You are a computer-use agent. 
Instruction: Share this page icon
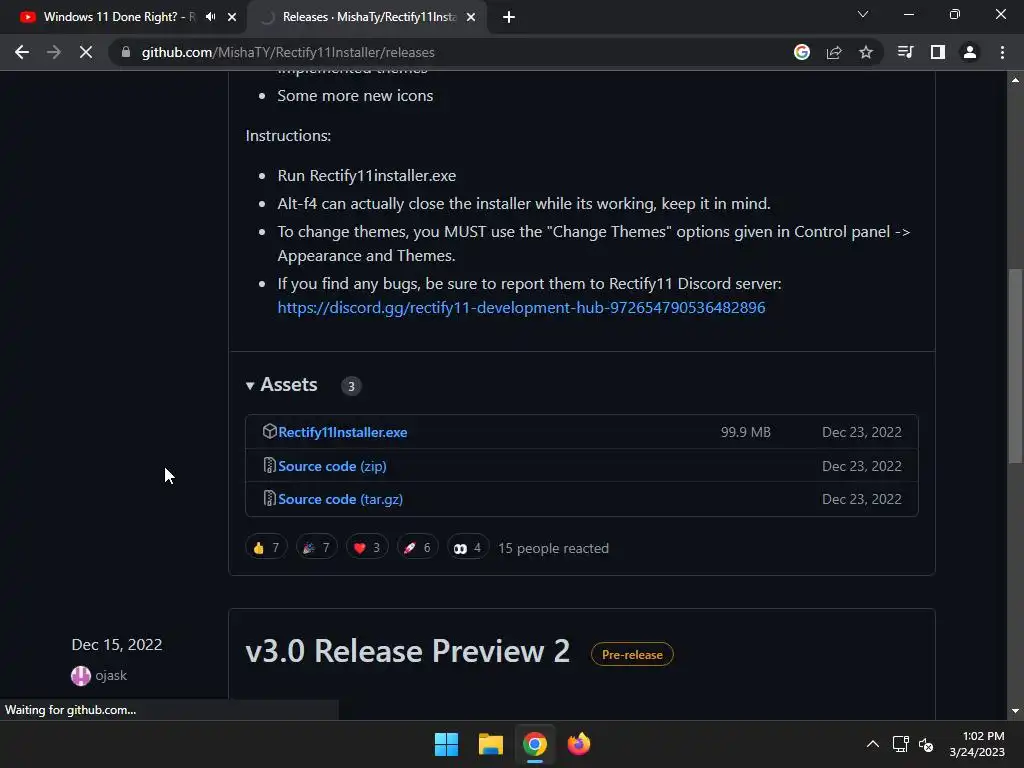(x=834, y=52)
